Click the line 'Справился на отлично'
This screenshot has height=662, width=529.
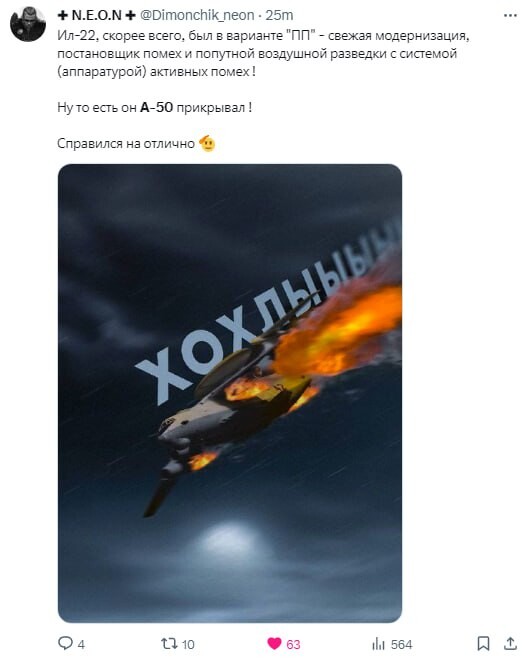pos(125,144)
